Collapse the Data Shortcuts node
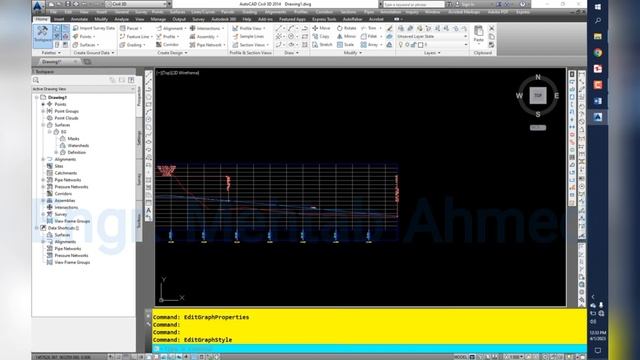Image resolution: width=640 pixels, height=360 pixels. [37, 228]
